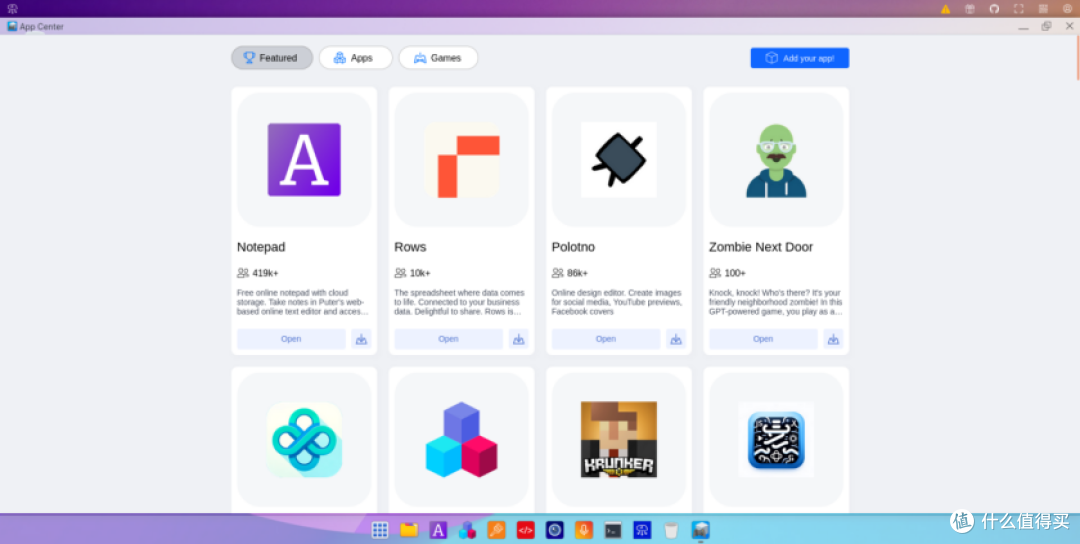Click the Rows description 'The spreadsheet where data'
The width and height of the screenshot is (1080, 544).
click(460, 302)
